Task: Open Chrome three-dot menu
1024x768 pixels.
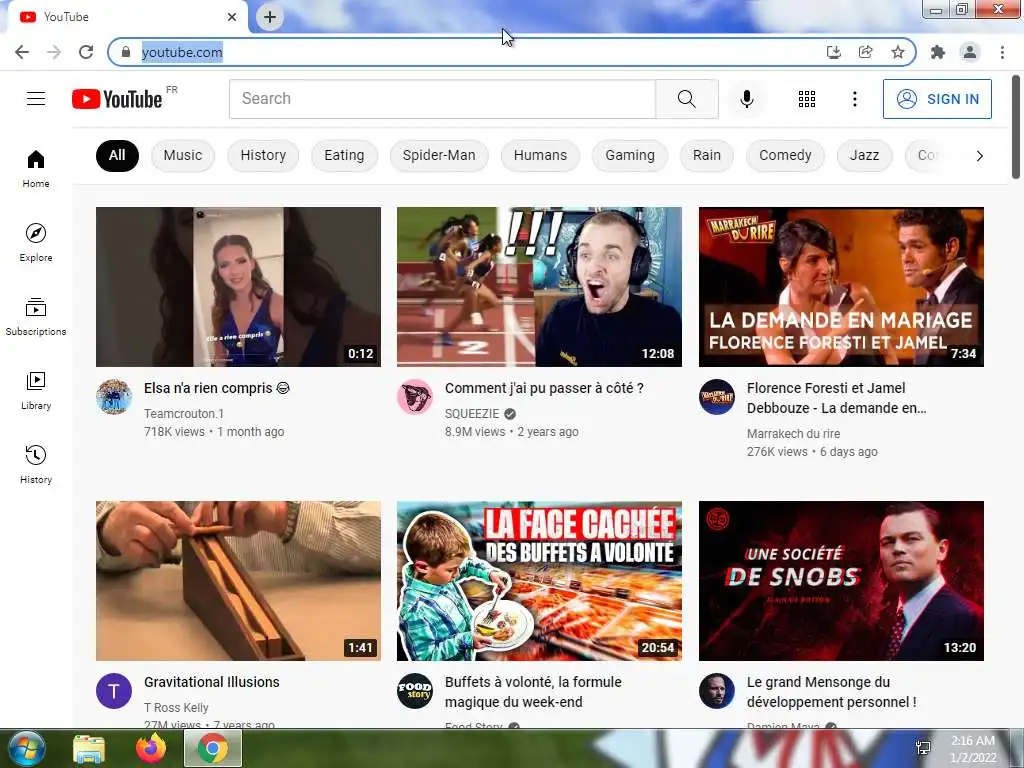Action: click(1002, 52)
